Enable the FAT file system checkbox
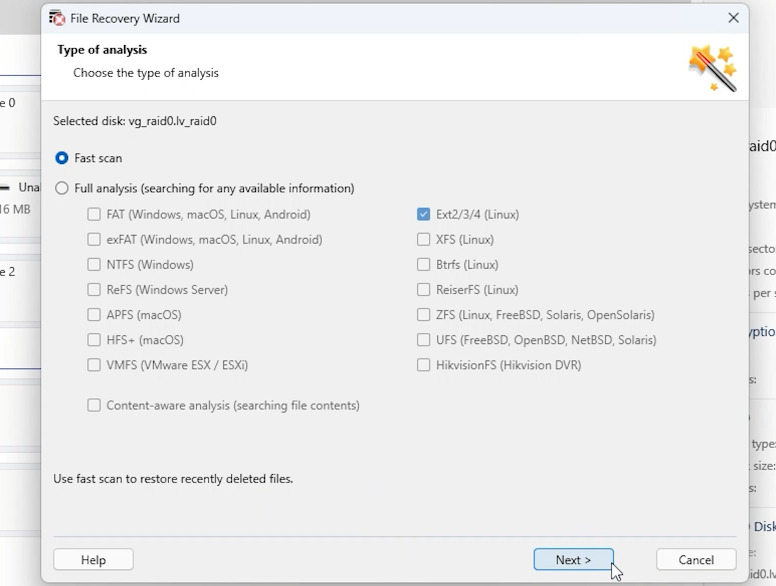The image size is (776, 586). coord(94,214)
